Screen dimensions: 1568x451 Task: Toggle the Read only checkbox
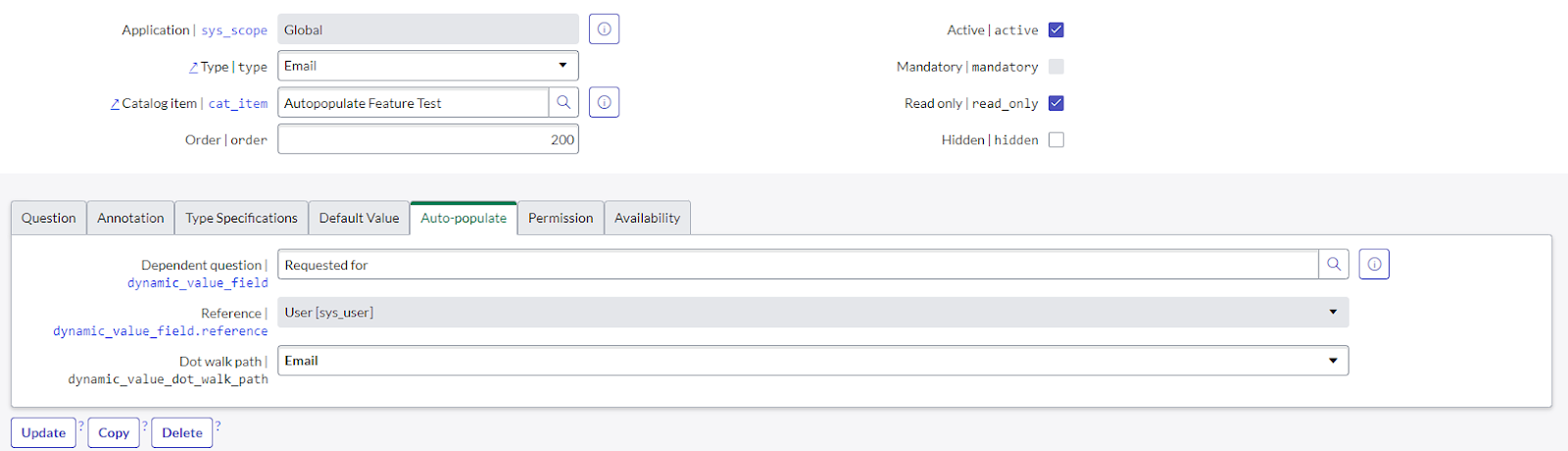coord(1055,103)
